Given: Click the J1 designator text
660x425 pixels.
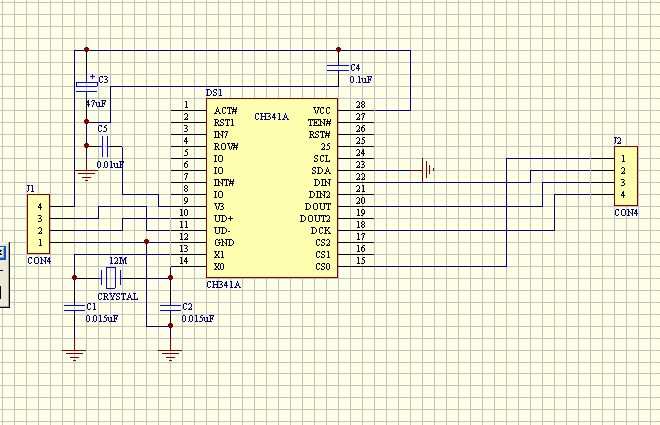Looking at the screenshot, I should [31, 189].
